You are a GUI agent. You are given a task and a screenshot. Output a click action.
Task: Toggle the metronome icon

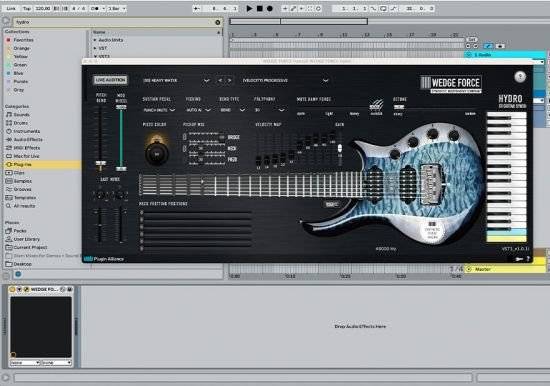pyautogui.click(x=95, y=8)
